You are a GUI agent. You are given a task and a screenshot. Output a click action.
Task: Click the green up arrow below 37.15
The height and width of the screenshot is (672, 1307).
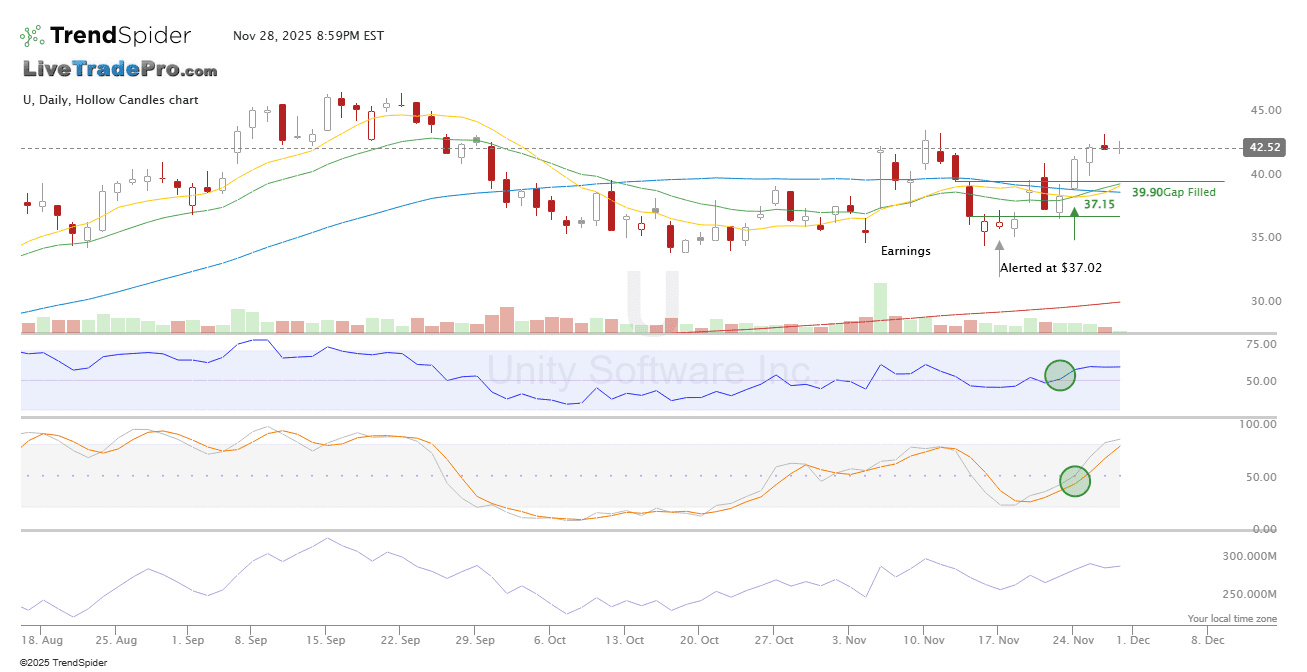(x=1074, y=212)
